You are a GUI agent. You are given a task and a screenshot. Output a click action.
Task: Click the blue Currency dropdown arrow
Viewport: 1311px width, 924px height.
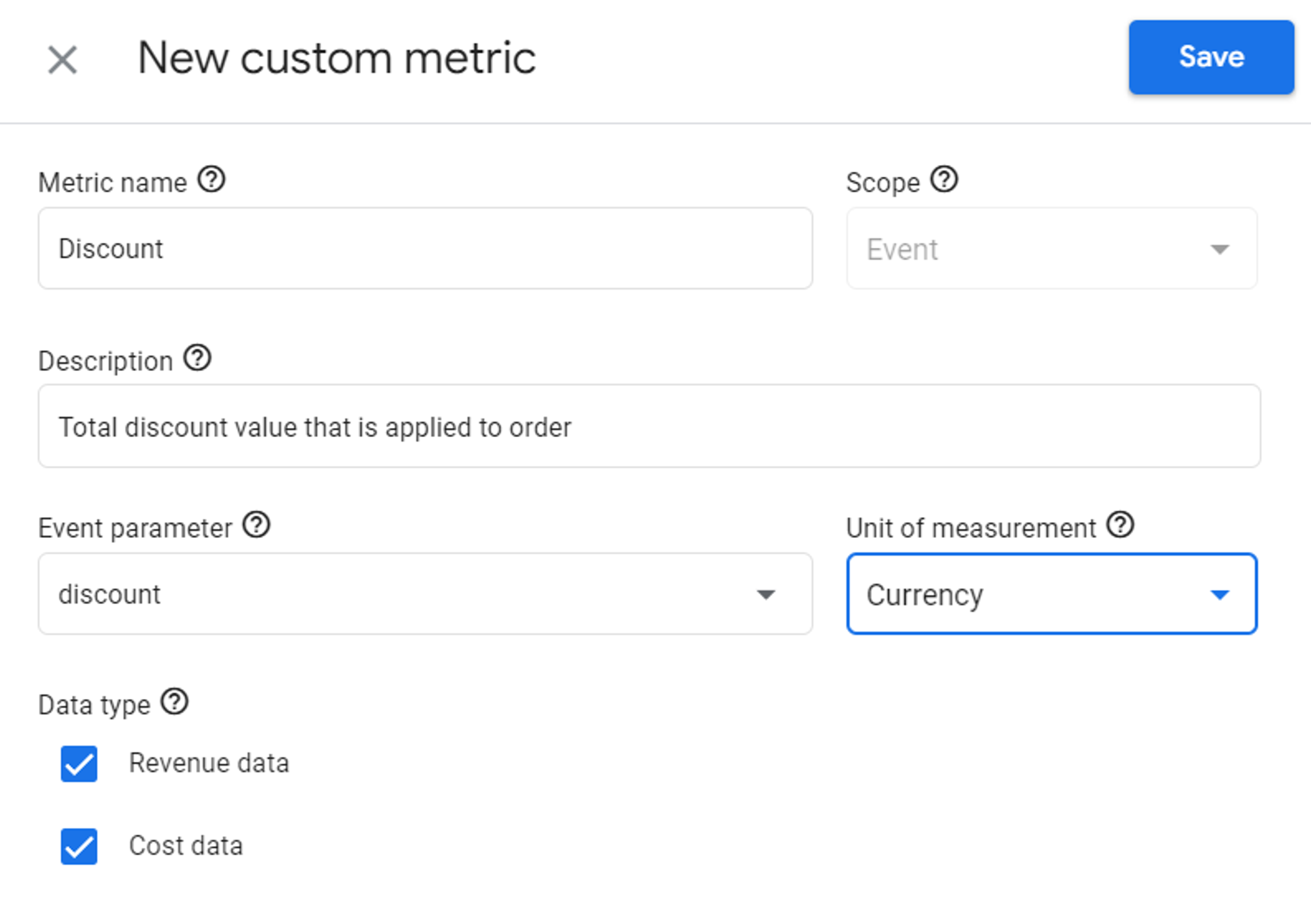[1220, 595]
